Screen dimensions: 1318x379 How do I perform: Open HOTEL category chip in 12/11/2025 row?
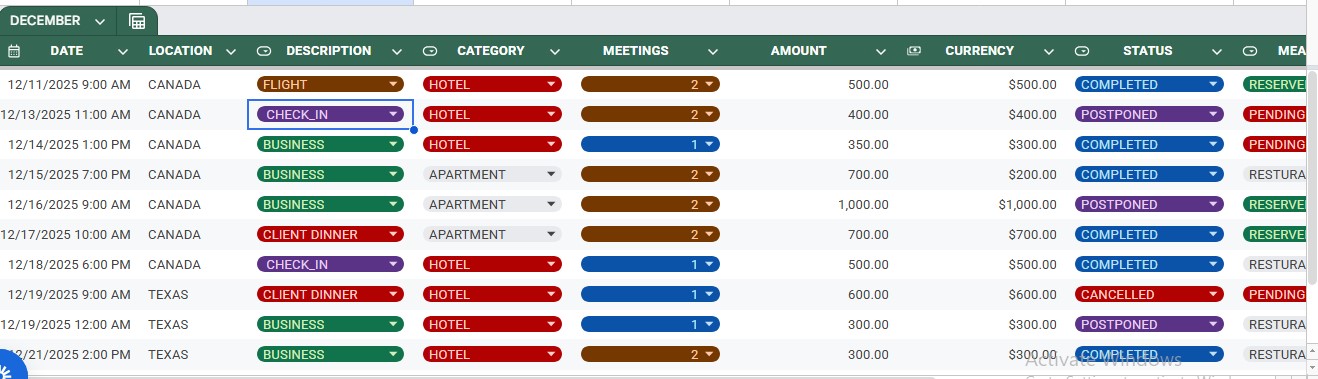point(551,85)
